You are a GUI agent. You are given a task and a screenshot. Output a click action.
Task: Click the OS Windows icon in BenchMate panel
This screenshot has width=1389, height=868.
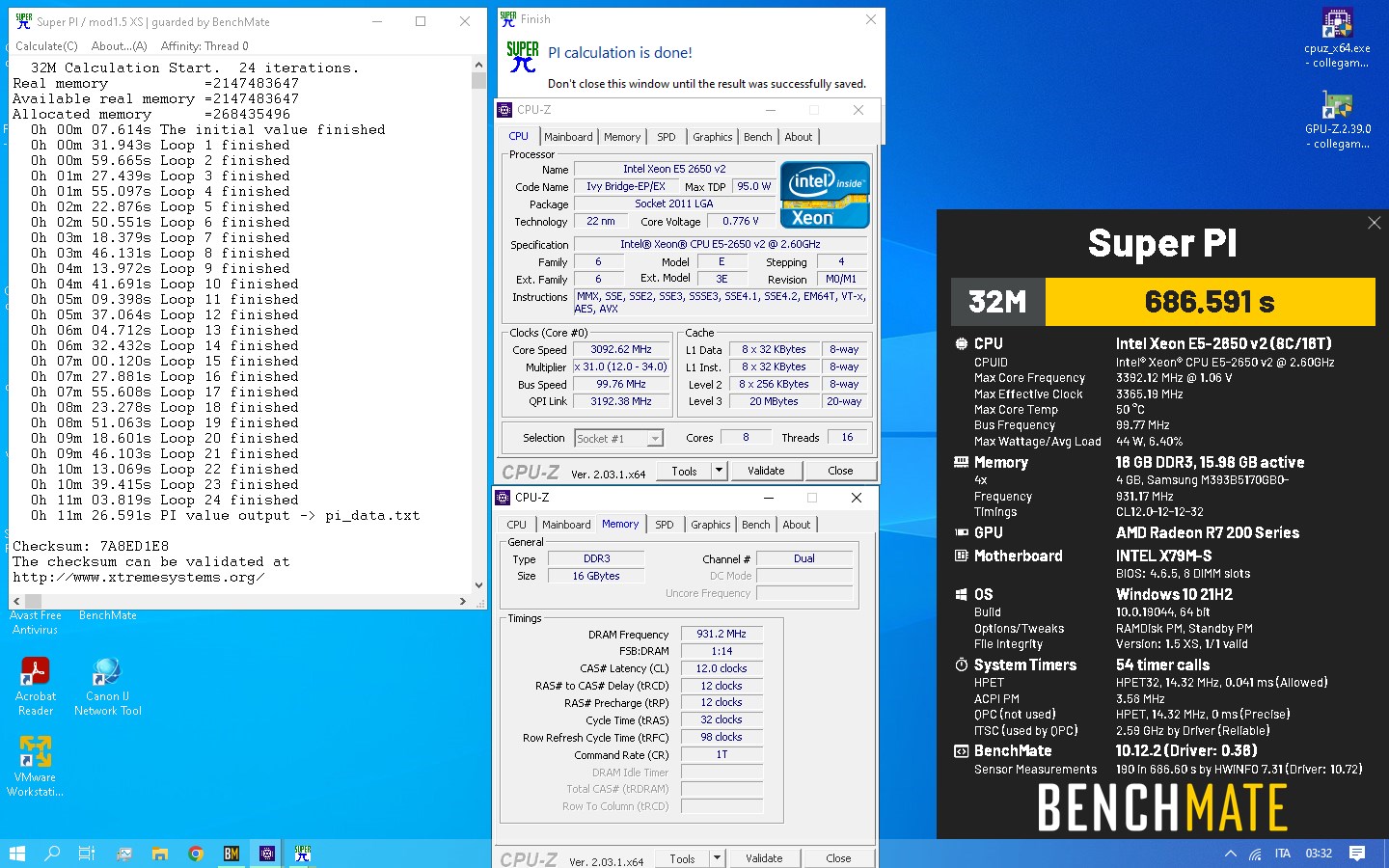(961, 594)
